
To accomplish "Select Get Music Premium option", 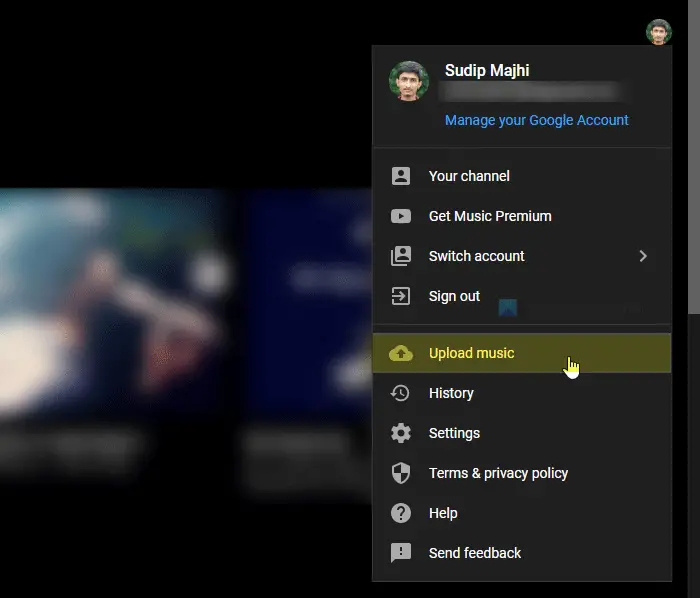I will 522,216.
